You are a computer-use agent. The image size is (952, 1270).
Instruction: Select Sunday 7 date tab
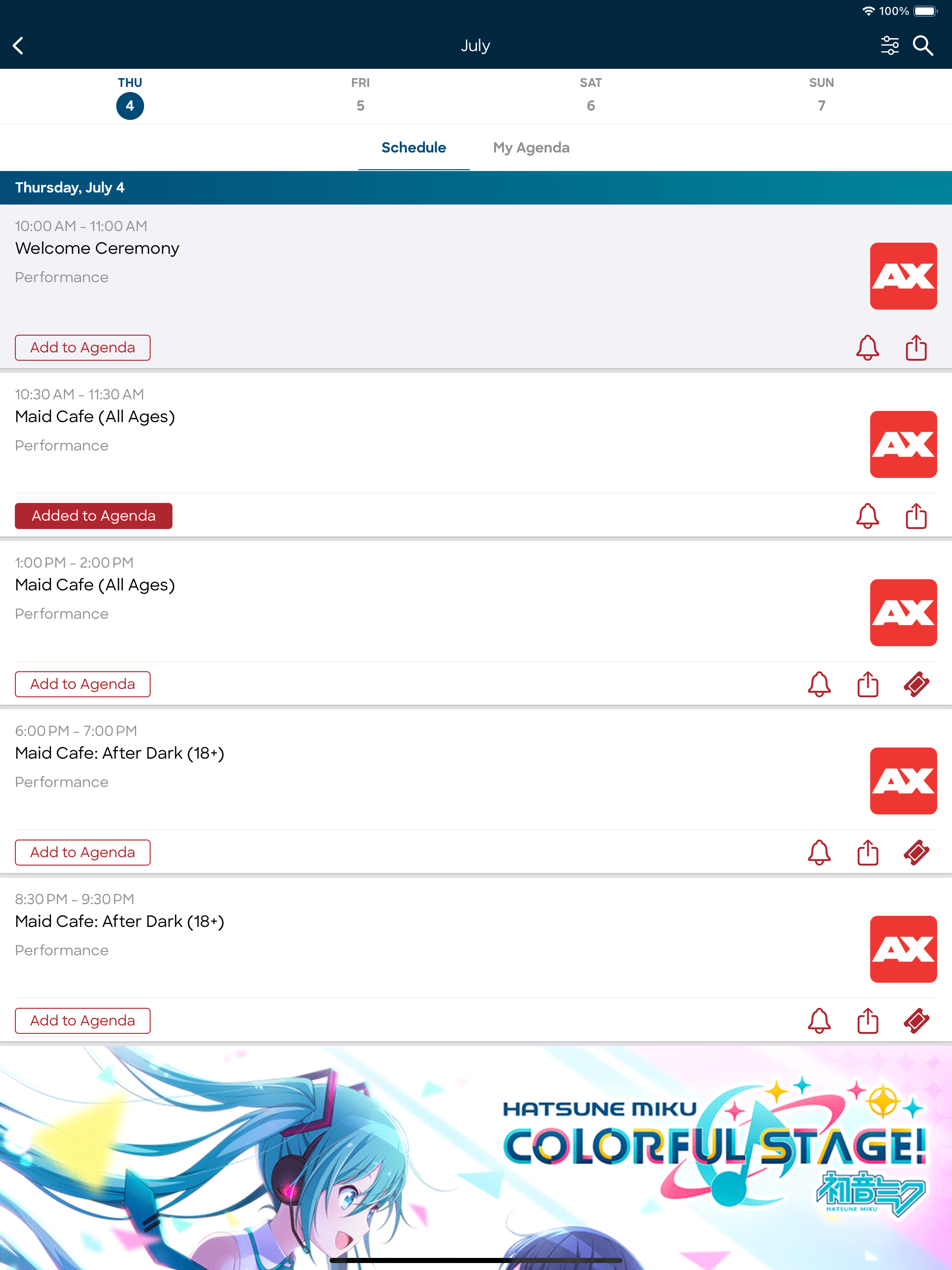tap(821, 95)
